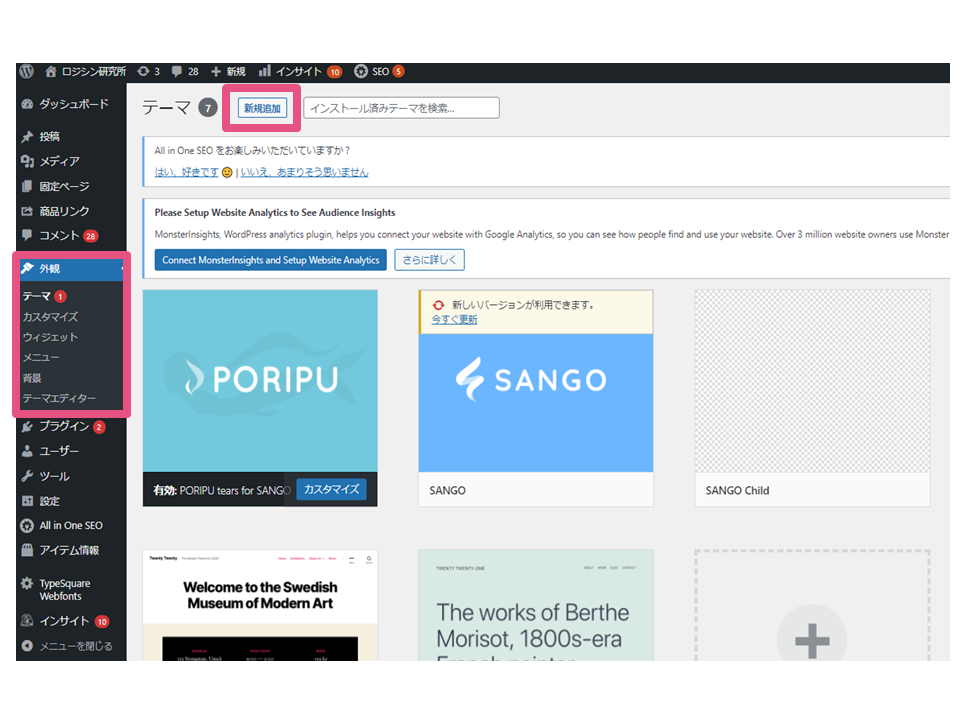The height and width of the screenshot is (720, 960).
Task: Open the 外観 appearance menu
Action: point(71,269)
